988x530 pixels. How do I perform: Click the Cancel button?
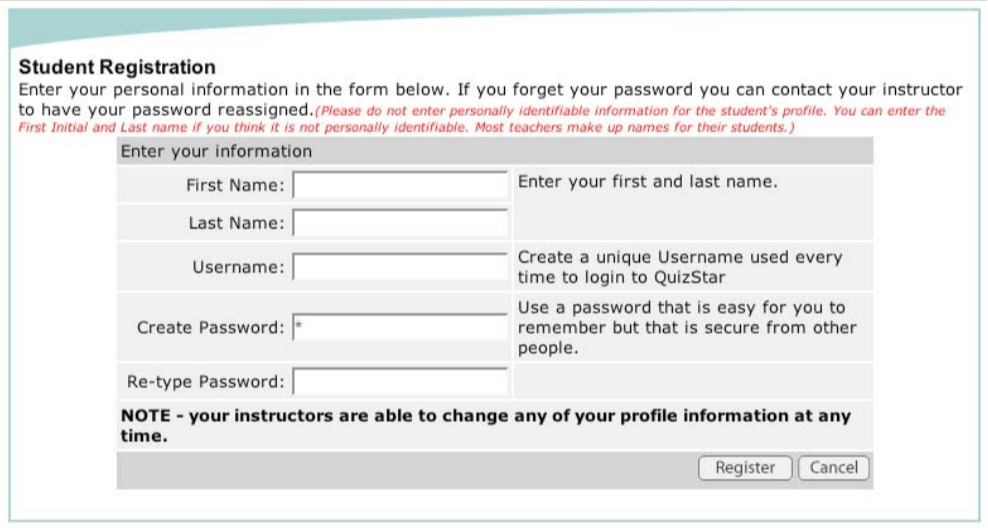(x=834, y=468)
